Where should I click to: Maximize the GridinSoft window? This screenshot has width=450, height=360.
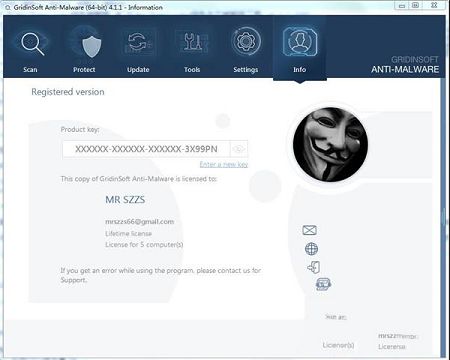click(415, 5)
